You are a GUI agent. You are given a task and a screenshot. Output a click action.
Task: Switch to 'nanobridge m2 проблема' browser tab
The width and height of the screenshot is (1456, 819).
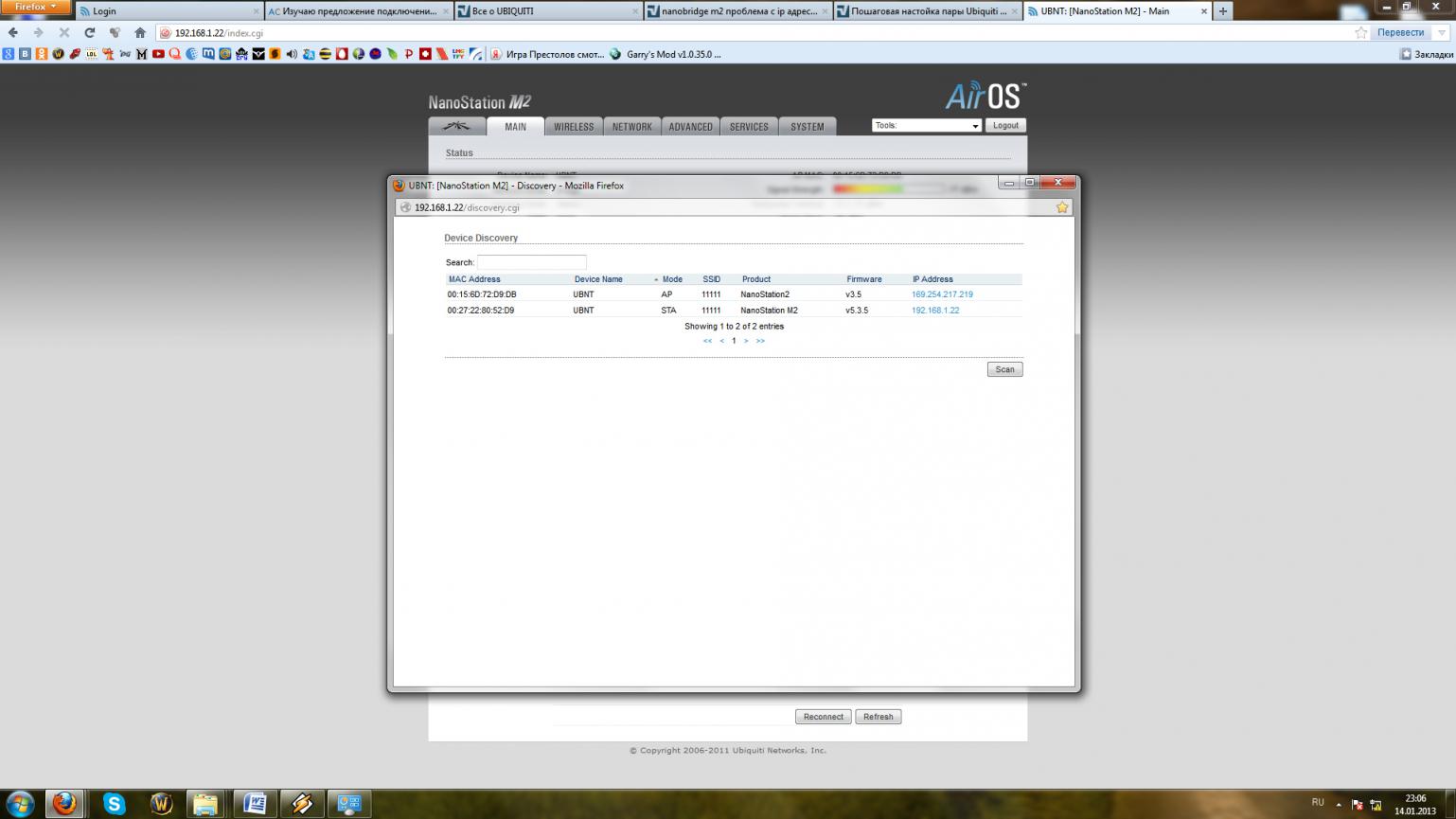pos(737,11)
